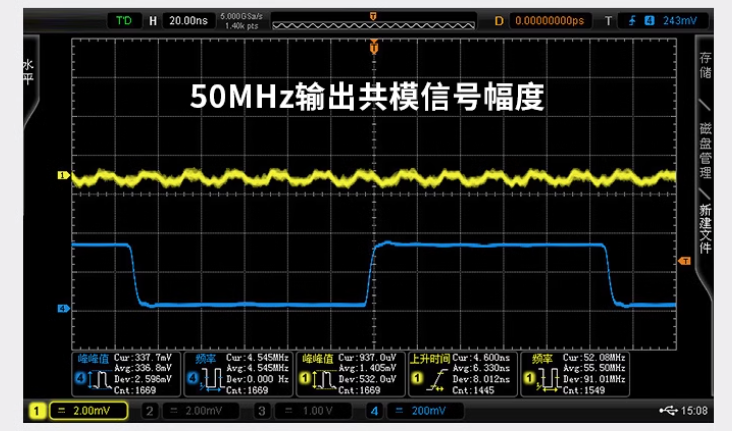Click the yellow channel 1 ground marker
Viewport: 732px width, 431px height.
click(x=62, y=176)
